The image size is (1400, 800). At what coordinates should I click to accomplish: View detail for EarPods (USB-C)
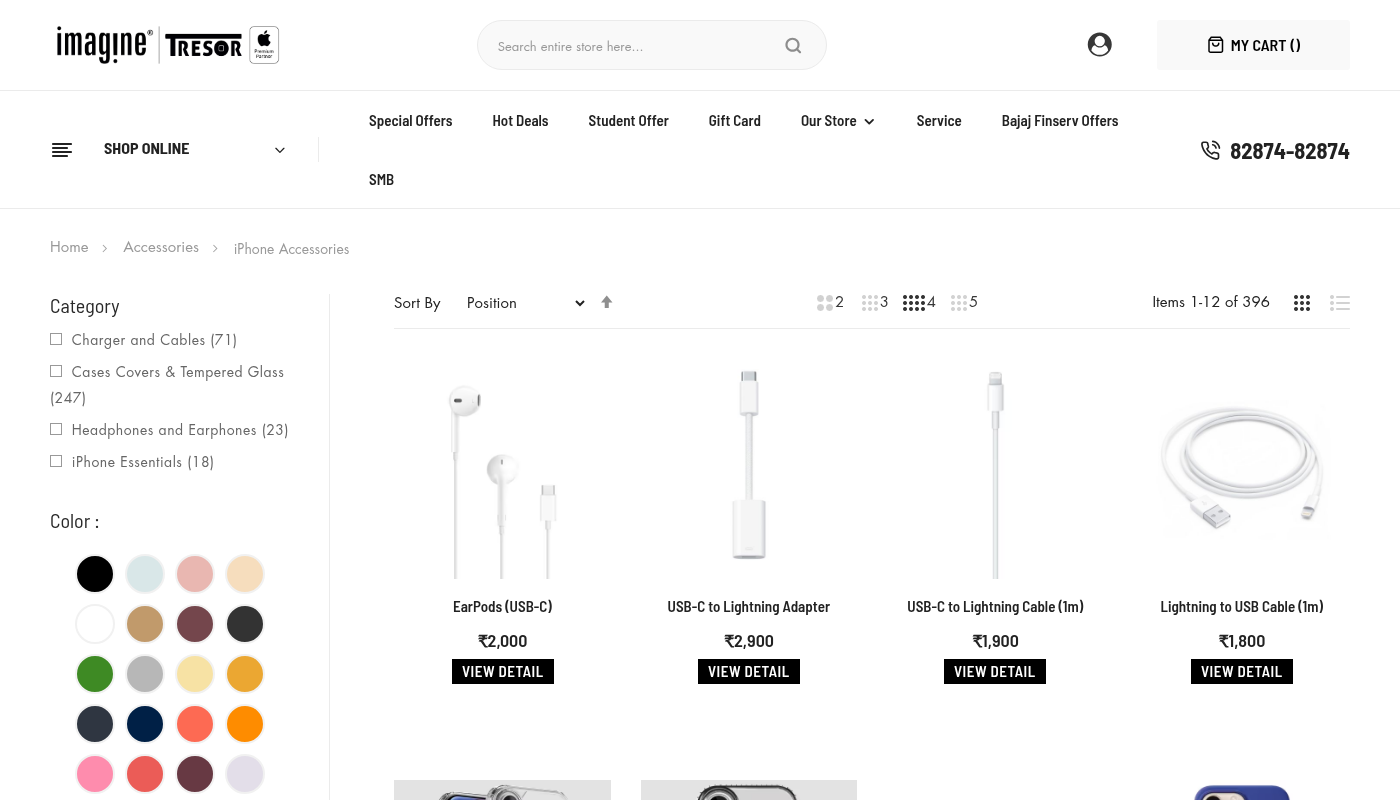point(502,672)
